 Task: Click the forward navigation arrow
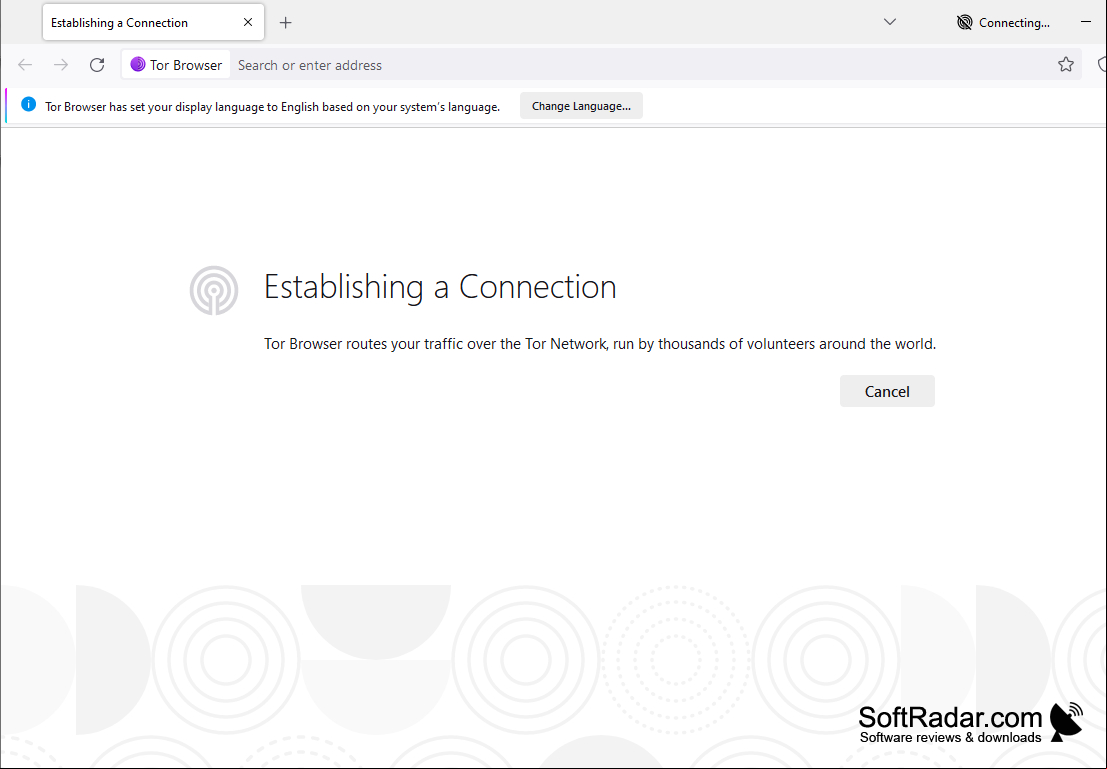click(x=61, y=65)
